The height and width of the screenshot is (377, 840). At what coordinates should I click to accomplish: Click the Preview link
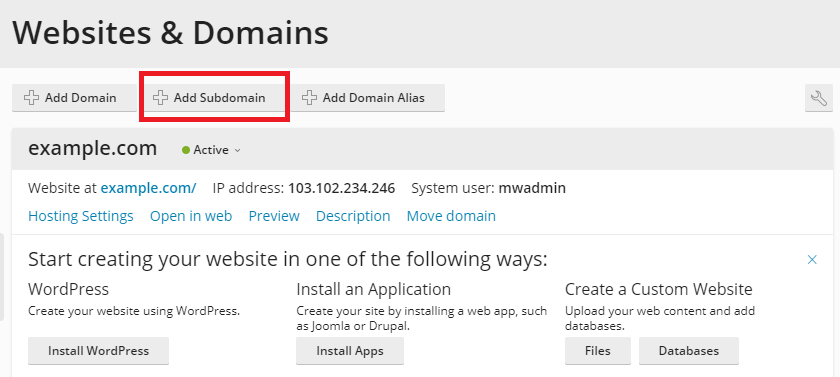pos(274,216)
